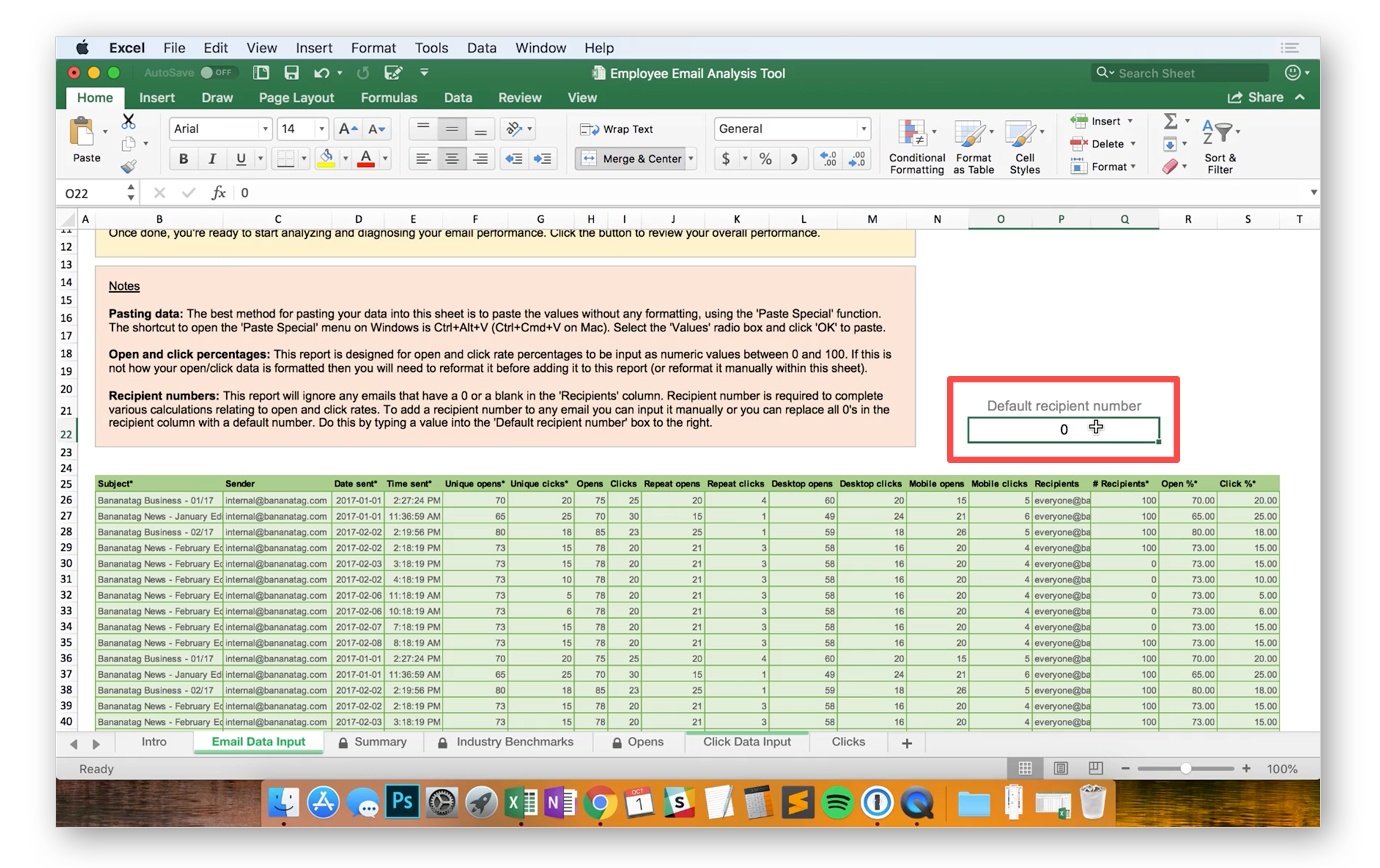Click the Top Align icon
The width and height of the screenshot is (1380, 868).
click(x=423, y=129)
